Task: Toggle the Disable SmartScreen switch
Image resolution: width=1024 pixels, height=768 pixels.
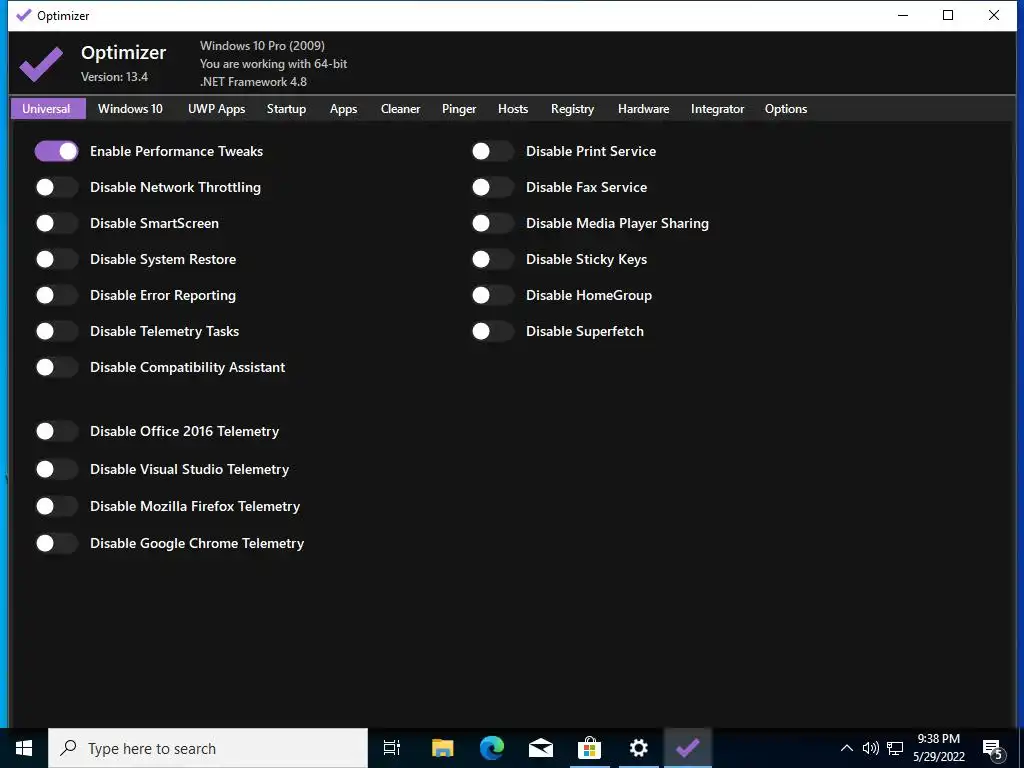Action: click(56, 223)
